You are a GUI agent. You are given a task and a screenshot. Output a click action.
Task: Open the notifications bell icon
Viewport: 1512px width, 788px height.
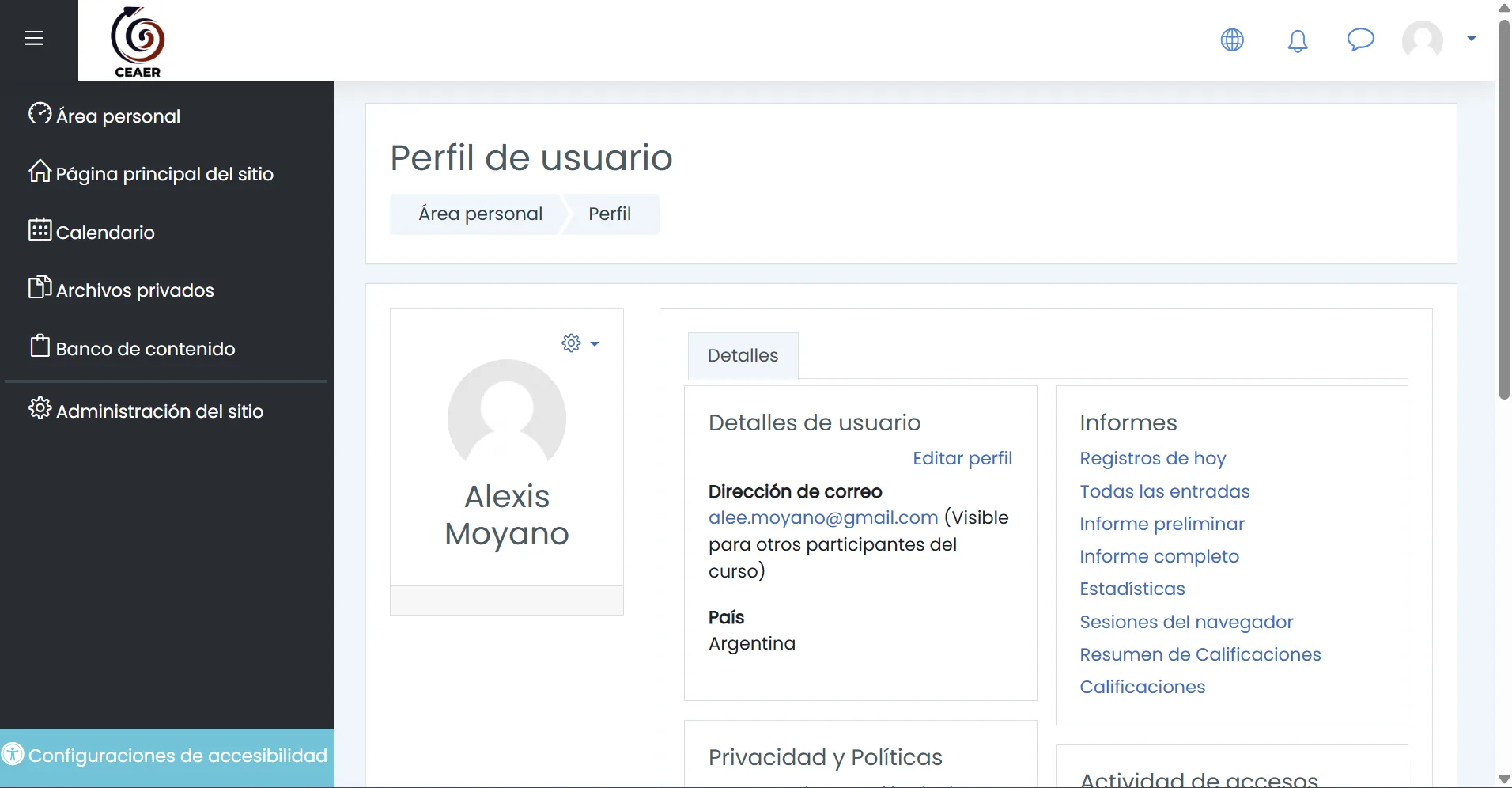tap(1298, 40)
